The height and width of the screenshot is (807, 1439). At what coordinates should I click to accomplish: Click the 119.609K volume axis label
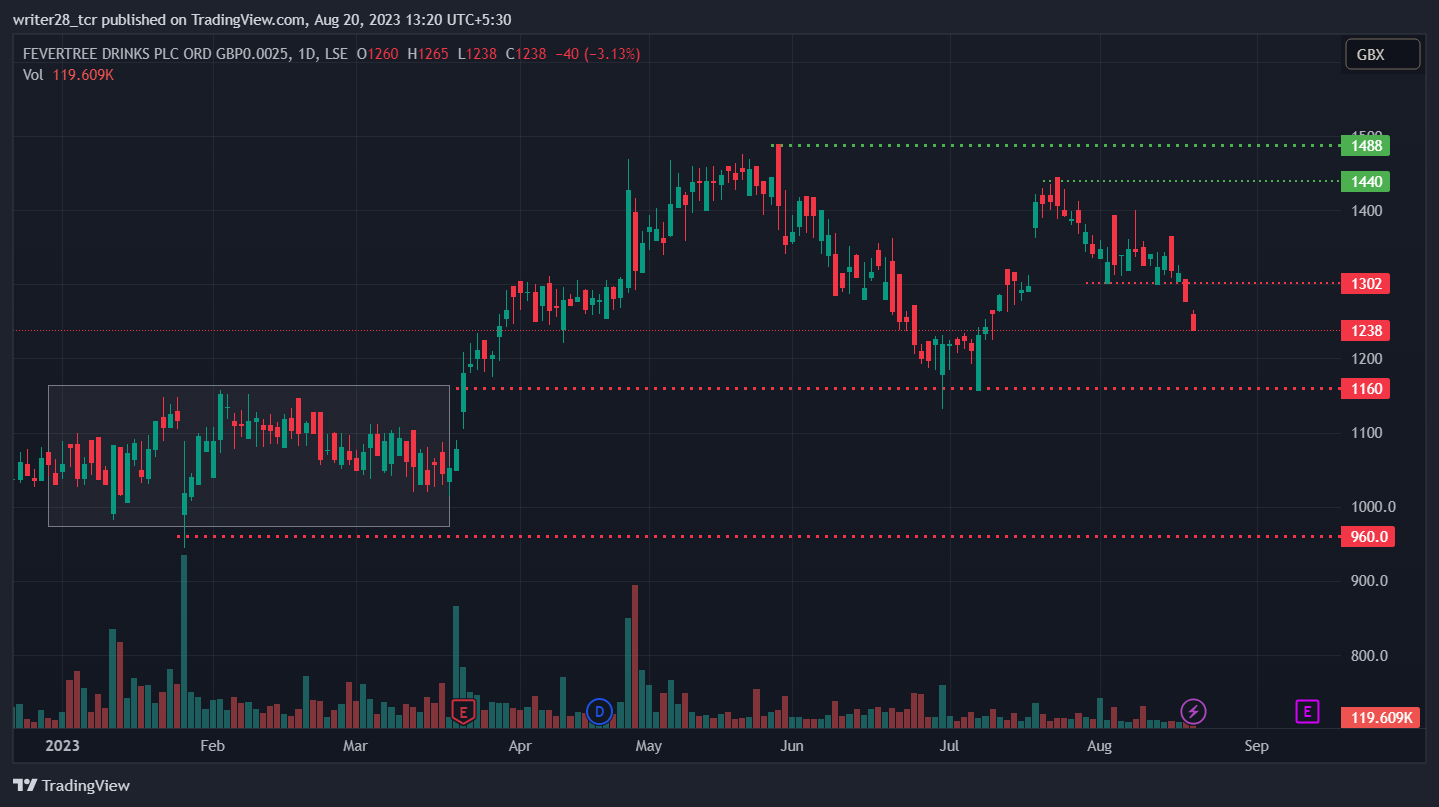pyautogui.click(x=1380, y=717)
